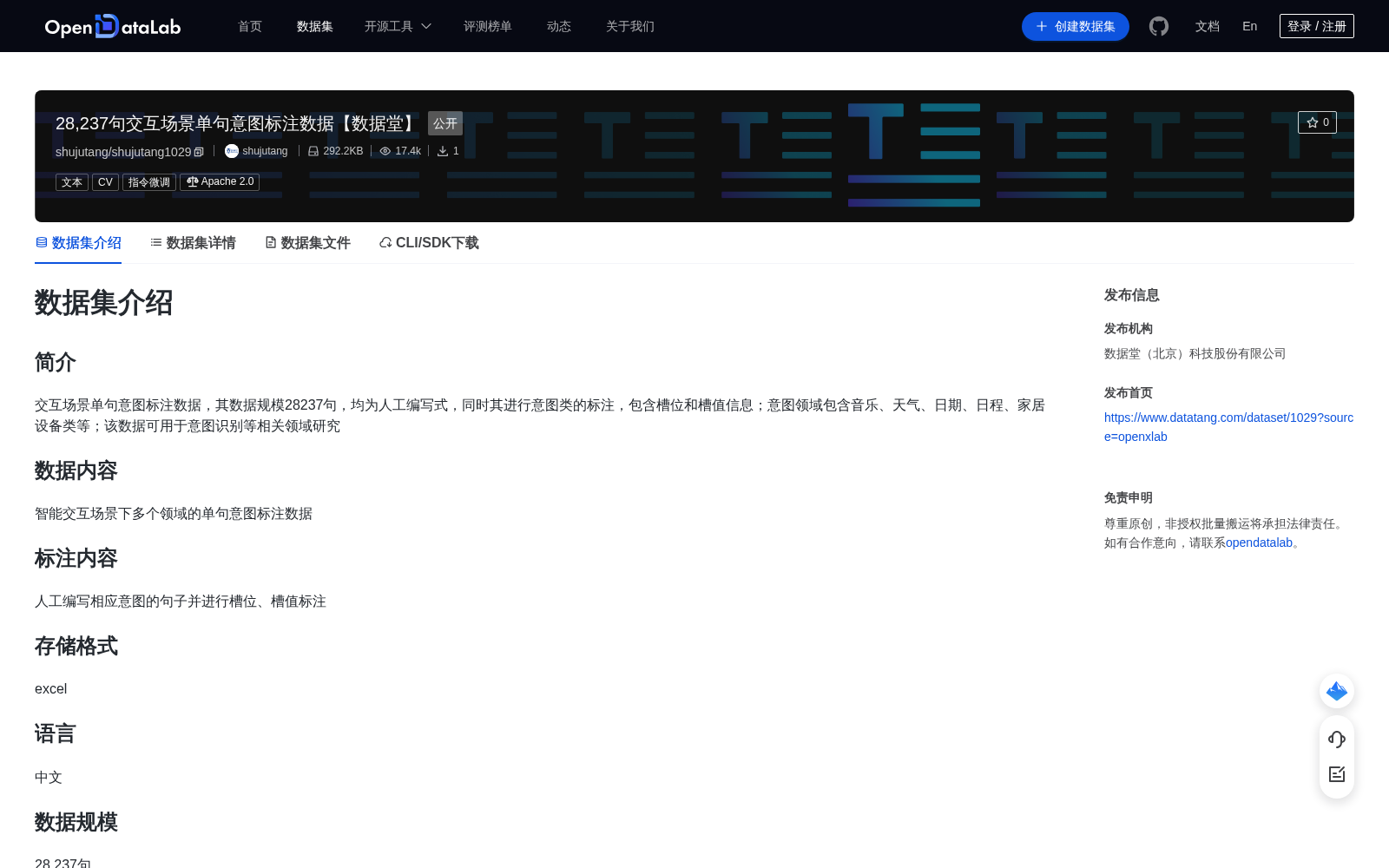
Task: Open the opendatalab contact link
Action: 1259,542
